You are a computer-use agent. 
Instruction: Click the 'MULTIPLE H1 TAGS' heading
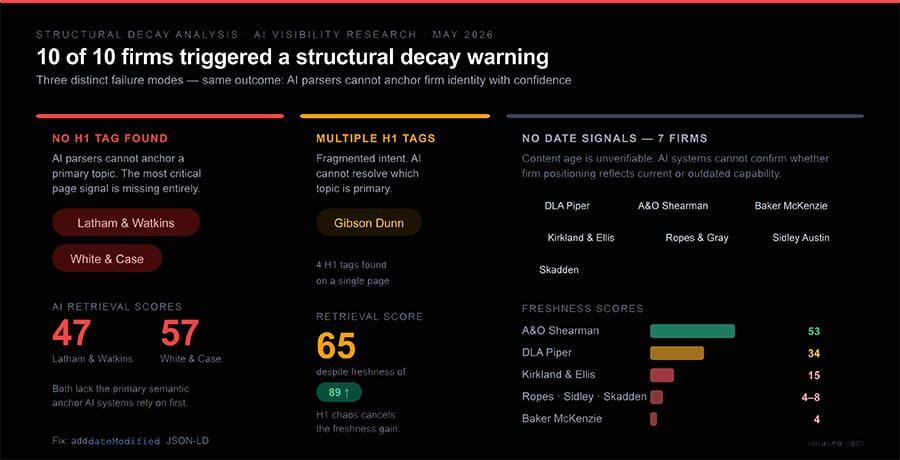point(375,138)
